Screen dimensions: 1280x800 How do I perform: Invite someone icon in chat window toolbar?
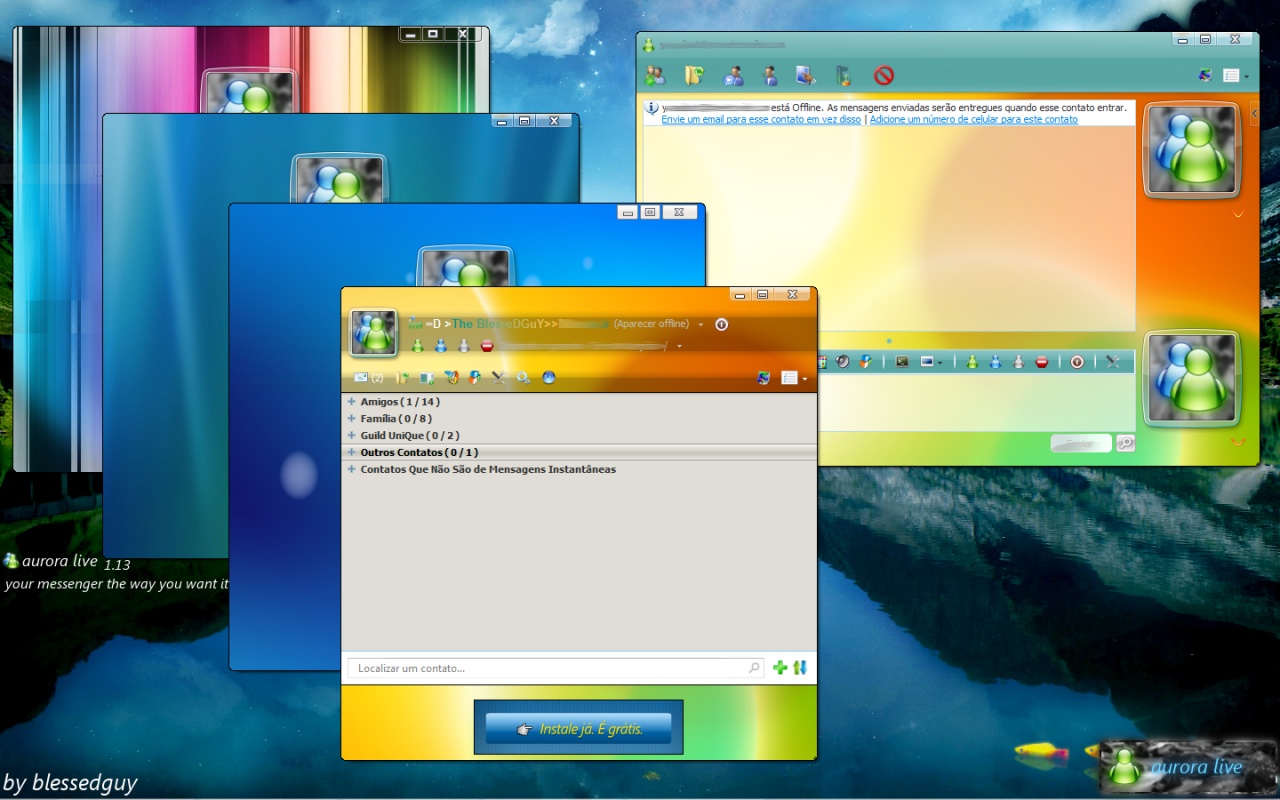(x=655, y=75)
